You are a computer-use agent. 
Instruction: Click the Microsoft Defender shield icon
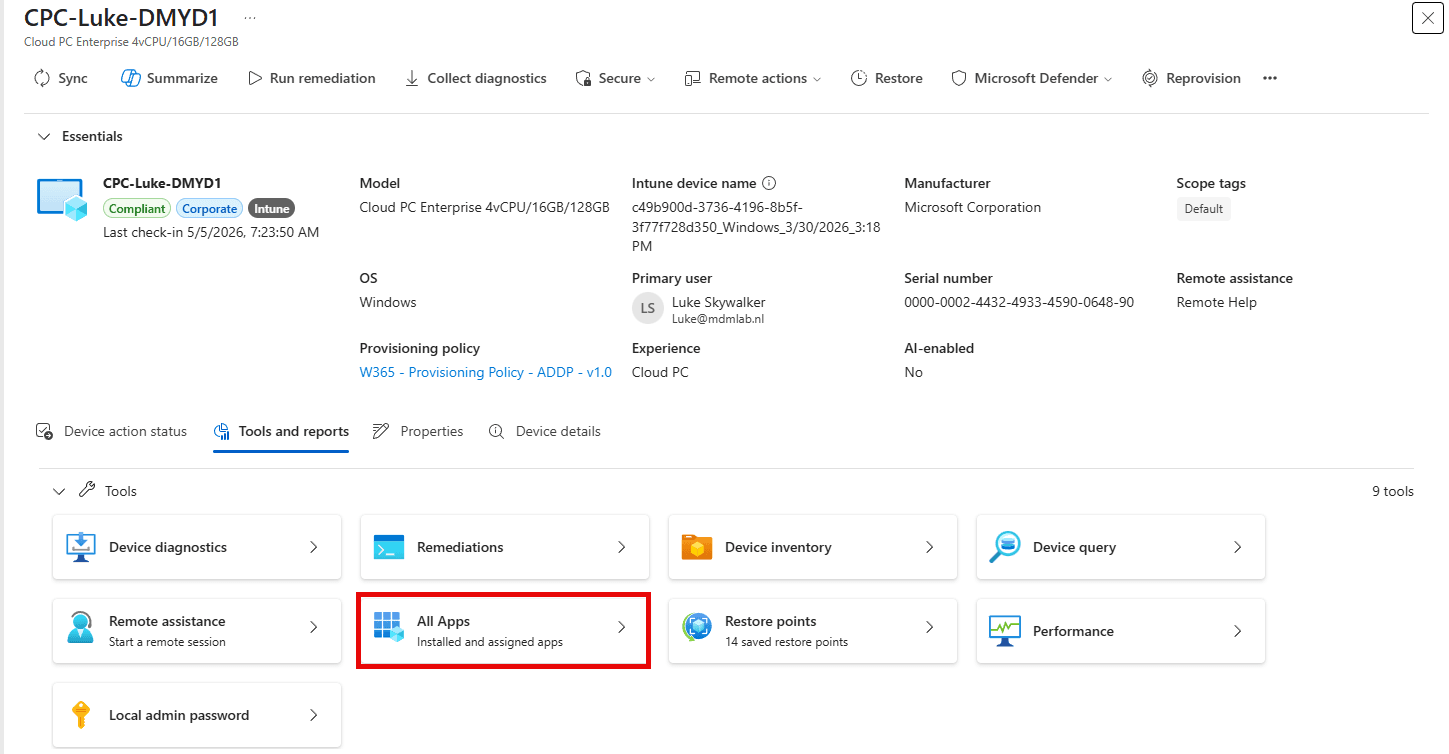coord(959,78)
